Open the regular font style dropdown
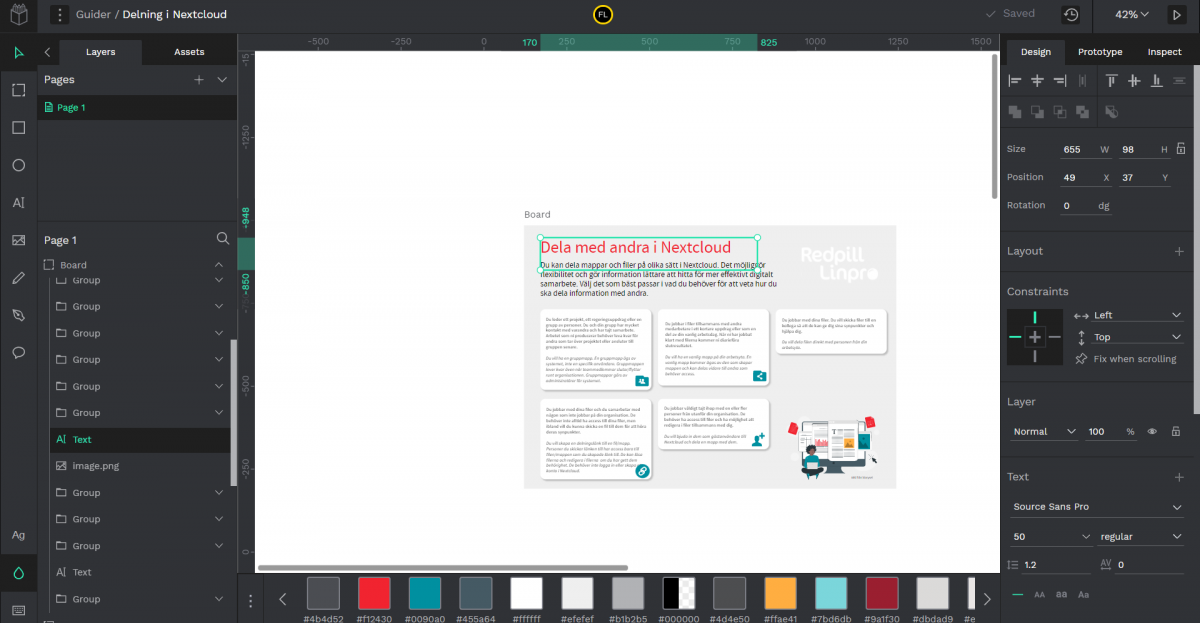The width and height of the screenshot is (1200, 623). 1141,537
